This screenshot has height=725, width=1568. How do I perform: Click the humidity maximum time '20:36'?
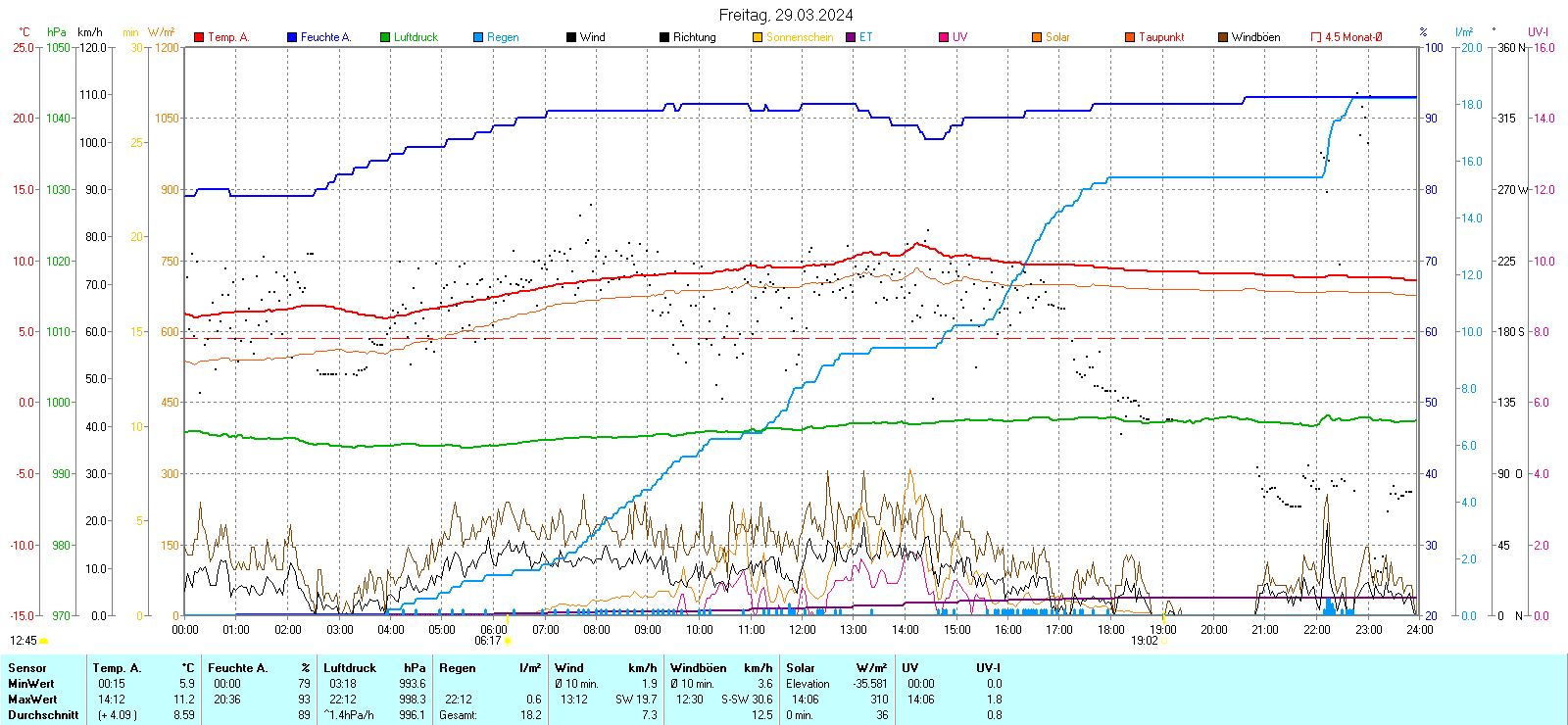[227, 700]
